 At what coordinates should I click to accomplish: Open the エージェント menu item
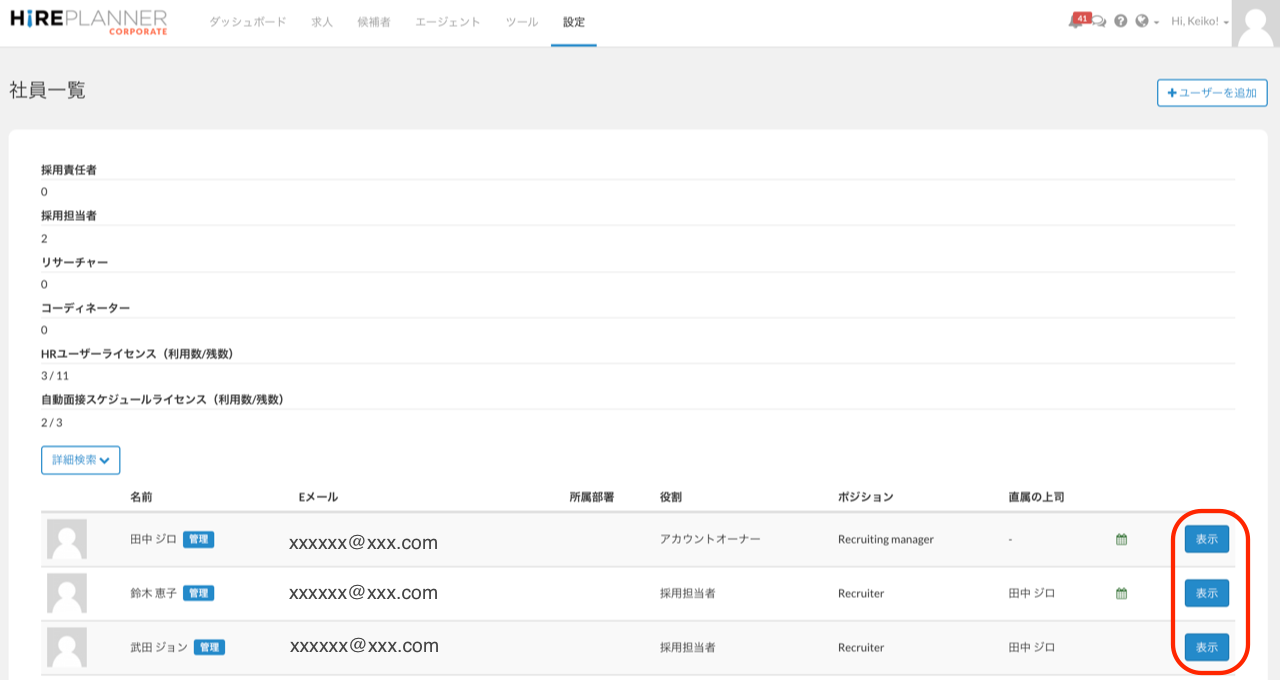pos(447,22)
